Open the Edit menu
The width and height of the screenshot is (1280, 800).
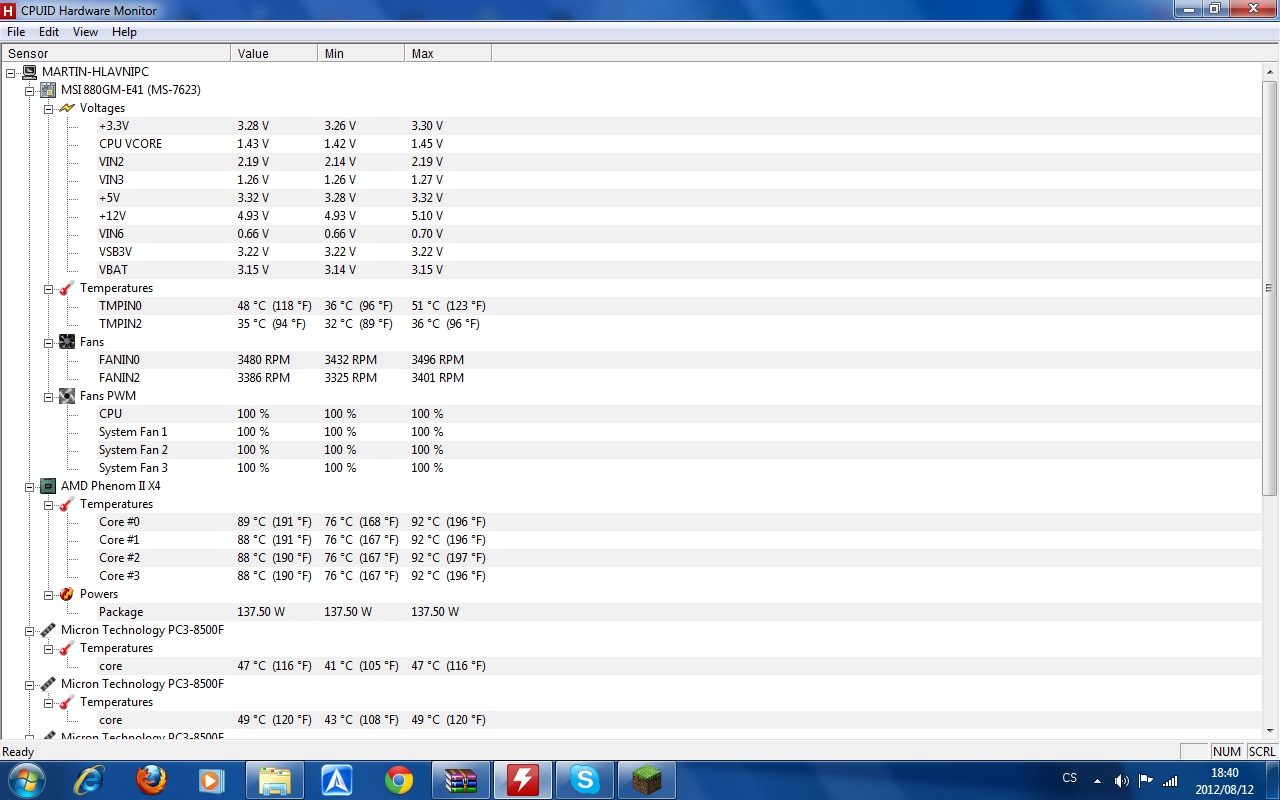tap(49, 32)
